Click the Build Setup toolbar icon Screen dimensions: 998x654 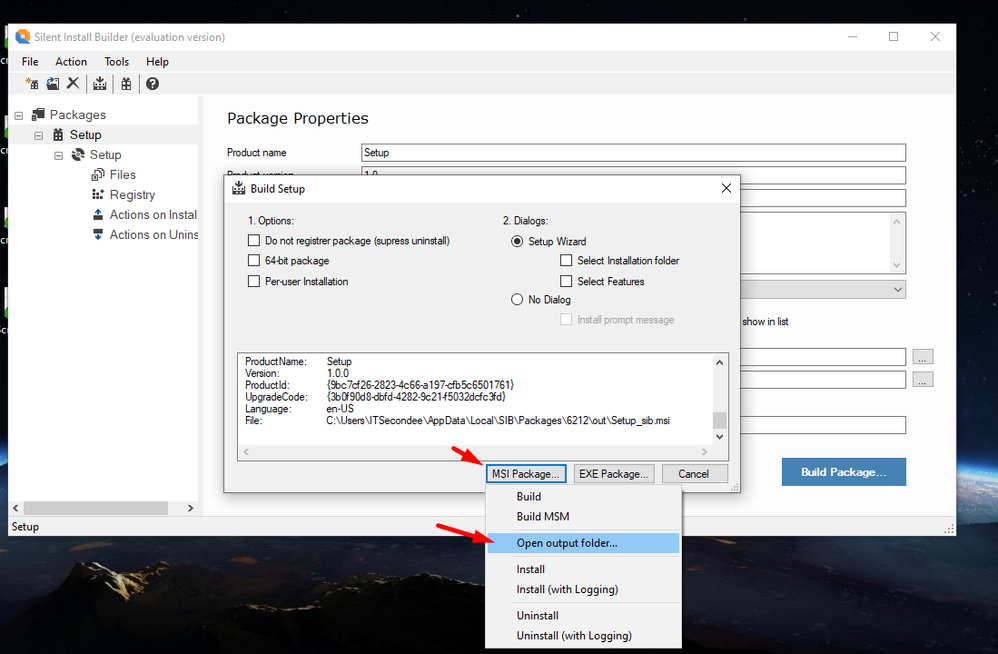[x=100, y=83]
